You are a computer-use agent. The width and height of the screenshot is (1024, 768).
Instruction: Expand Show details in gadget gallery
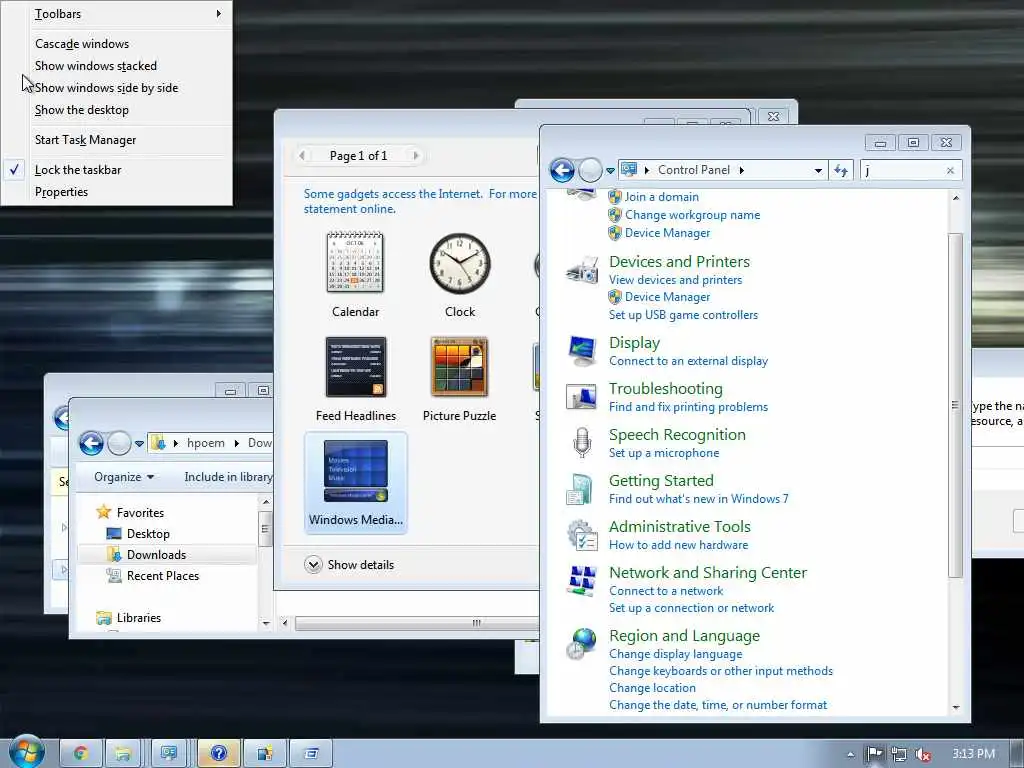[x=349, y=565]
